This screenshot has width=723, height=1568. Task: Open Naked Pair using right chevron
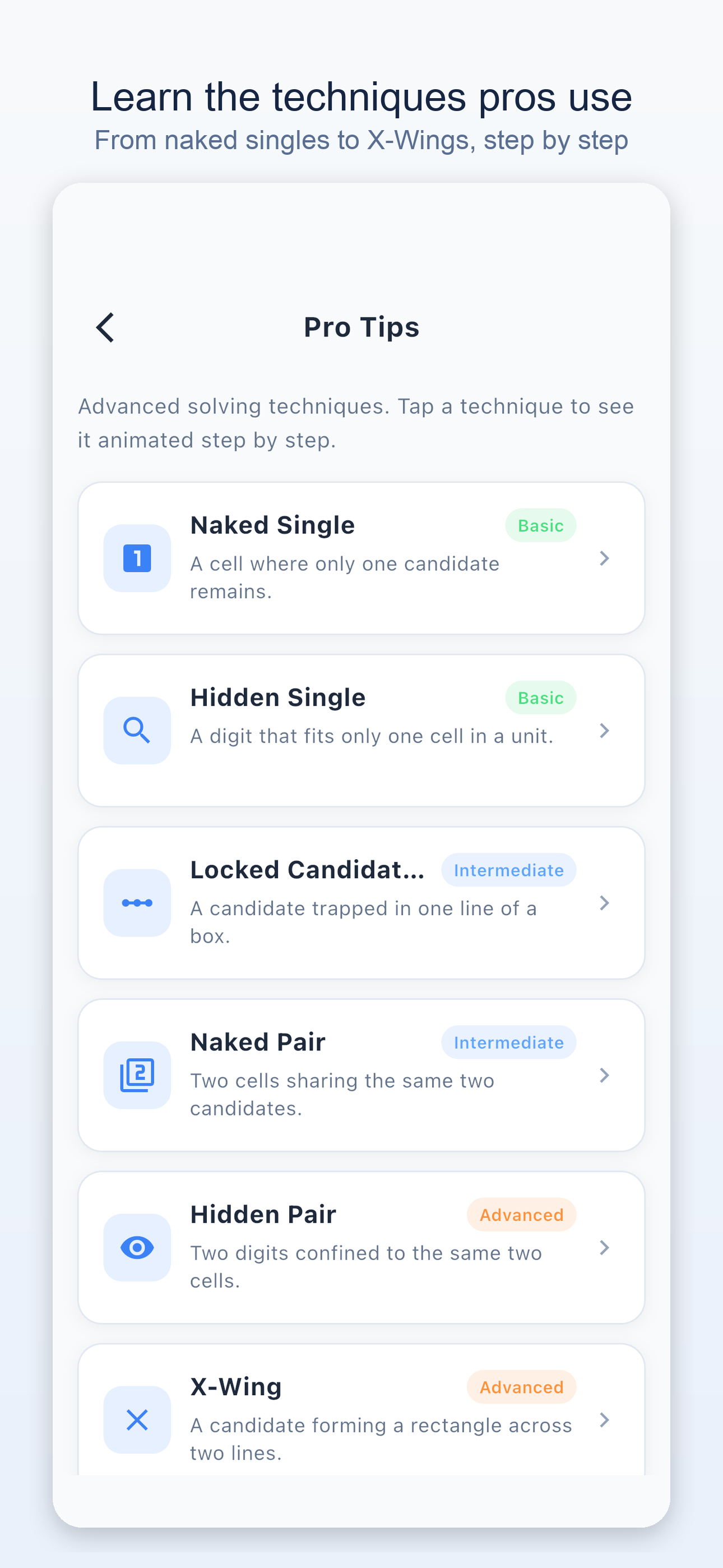click(x=604, y=1075)
